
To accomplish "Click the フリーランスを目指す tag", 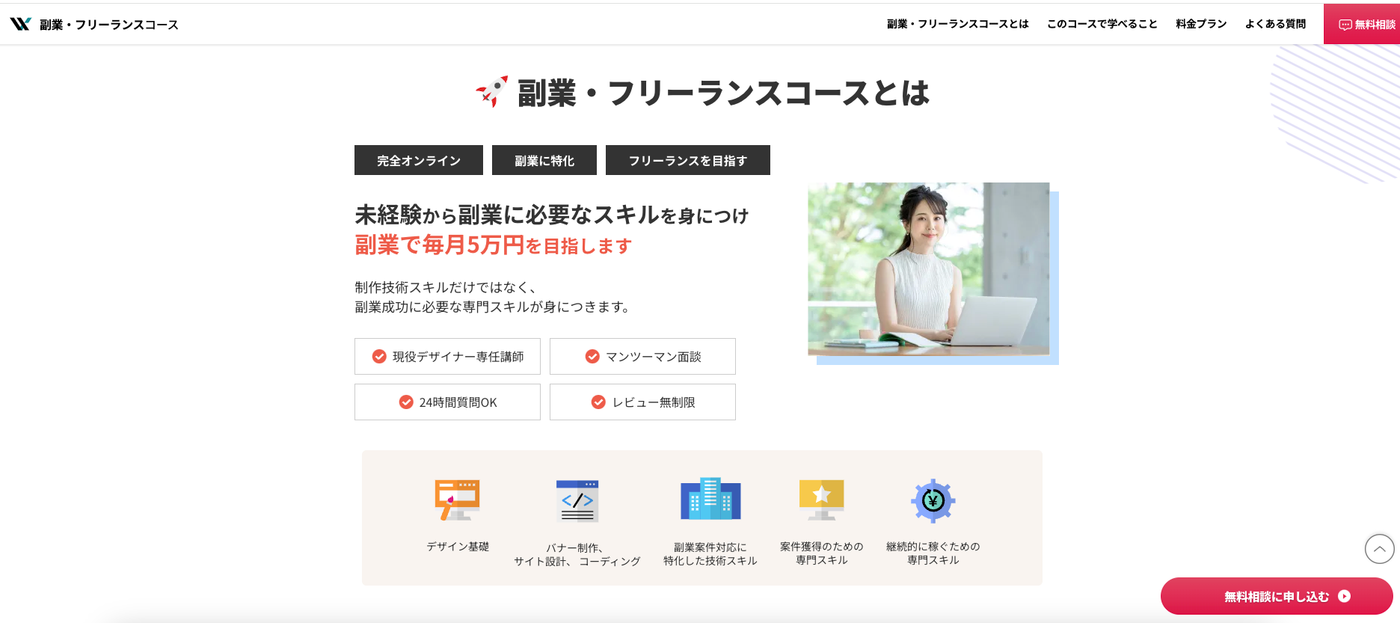I will point(688,160).
